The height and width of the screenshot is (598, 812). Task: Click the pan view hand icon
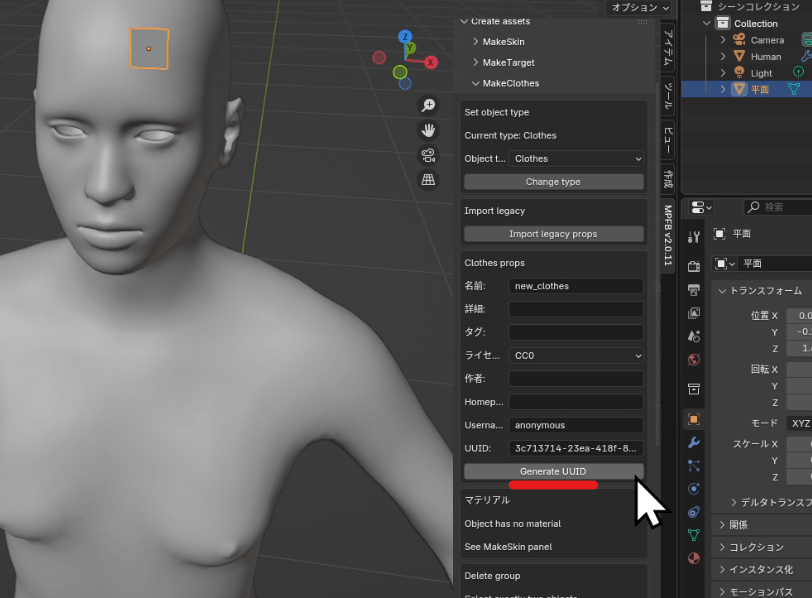428,130
